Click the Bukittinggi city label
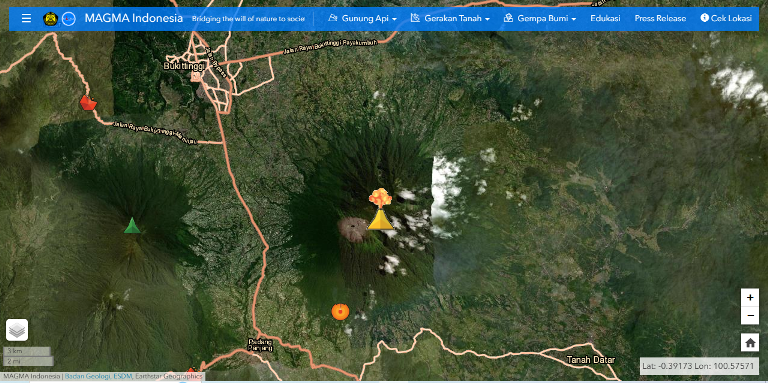 (x=183, y=66)
